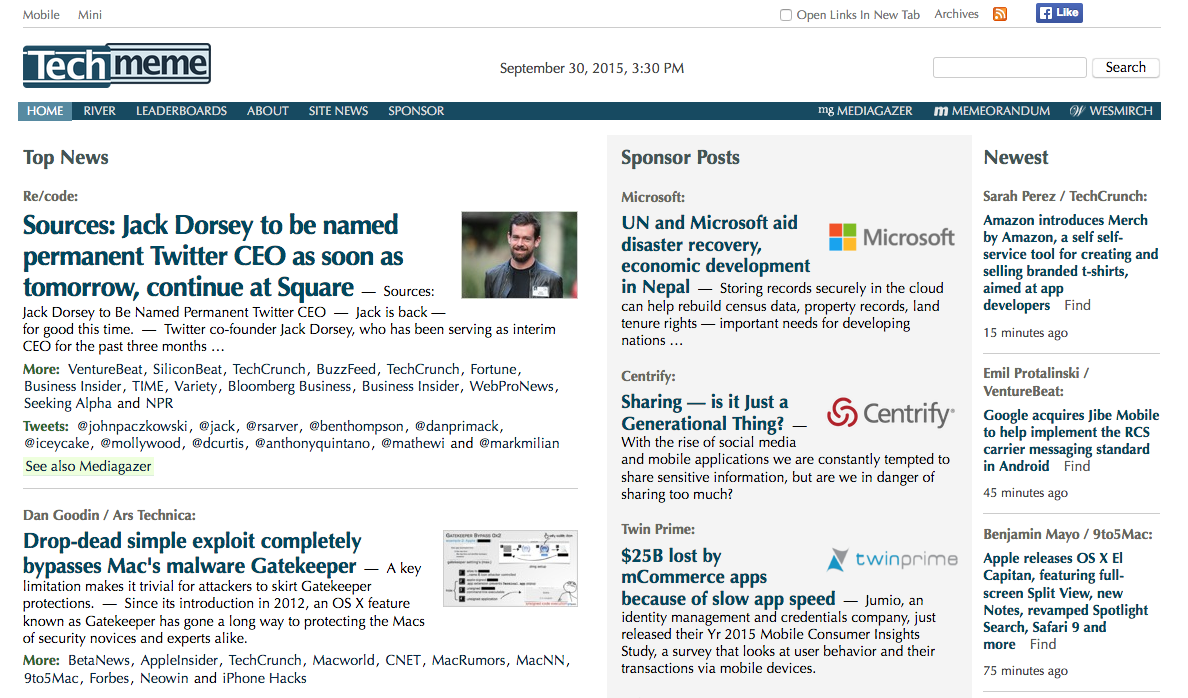The width and height of the screenshot is (1188, 698).
Task: Open the Leaderboards section
Action: [x=181, y=111]
